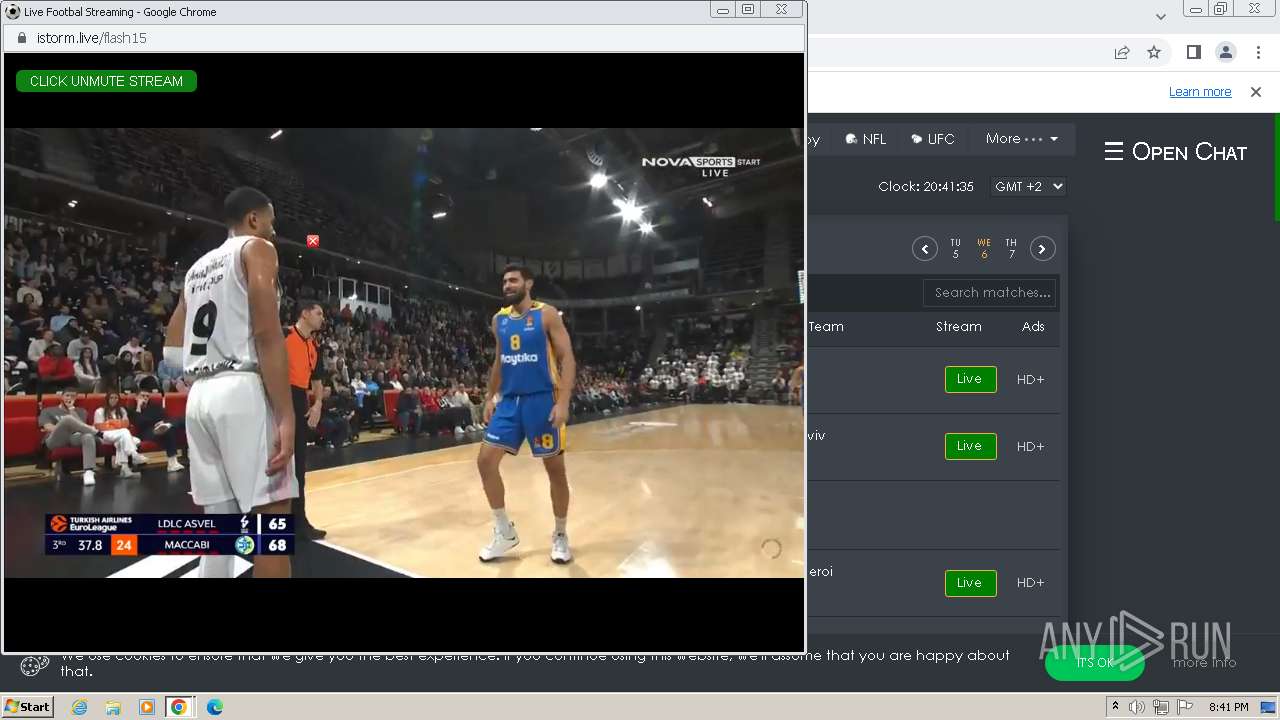Click the share page icon in Chrome toolbar
Image resolution: width=1280 pixels, height=720 pixels.
(1122, 52)
